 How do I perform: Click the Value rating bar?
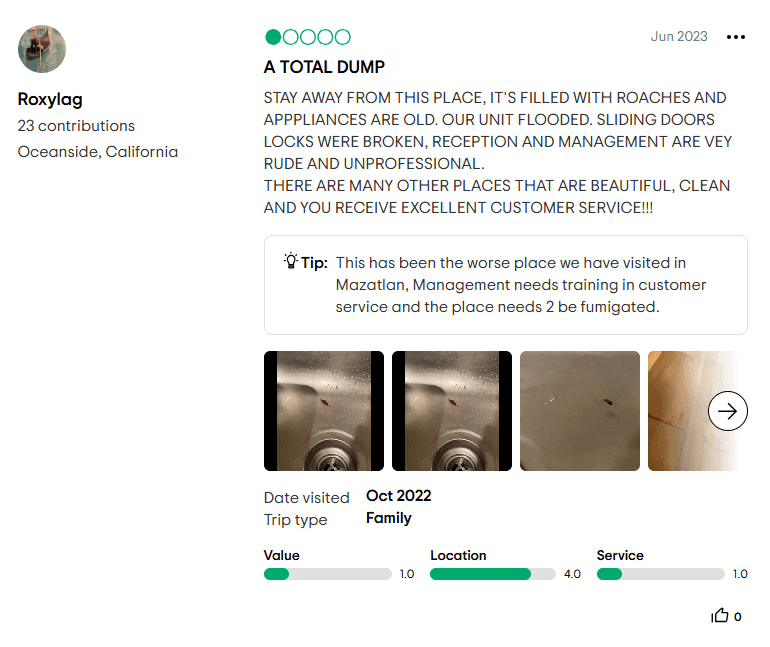(327, 574)
